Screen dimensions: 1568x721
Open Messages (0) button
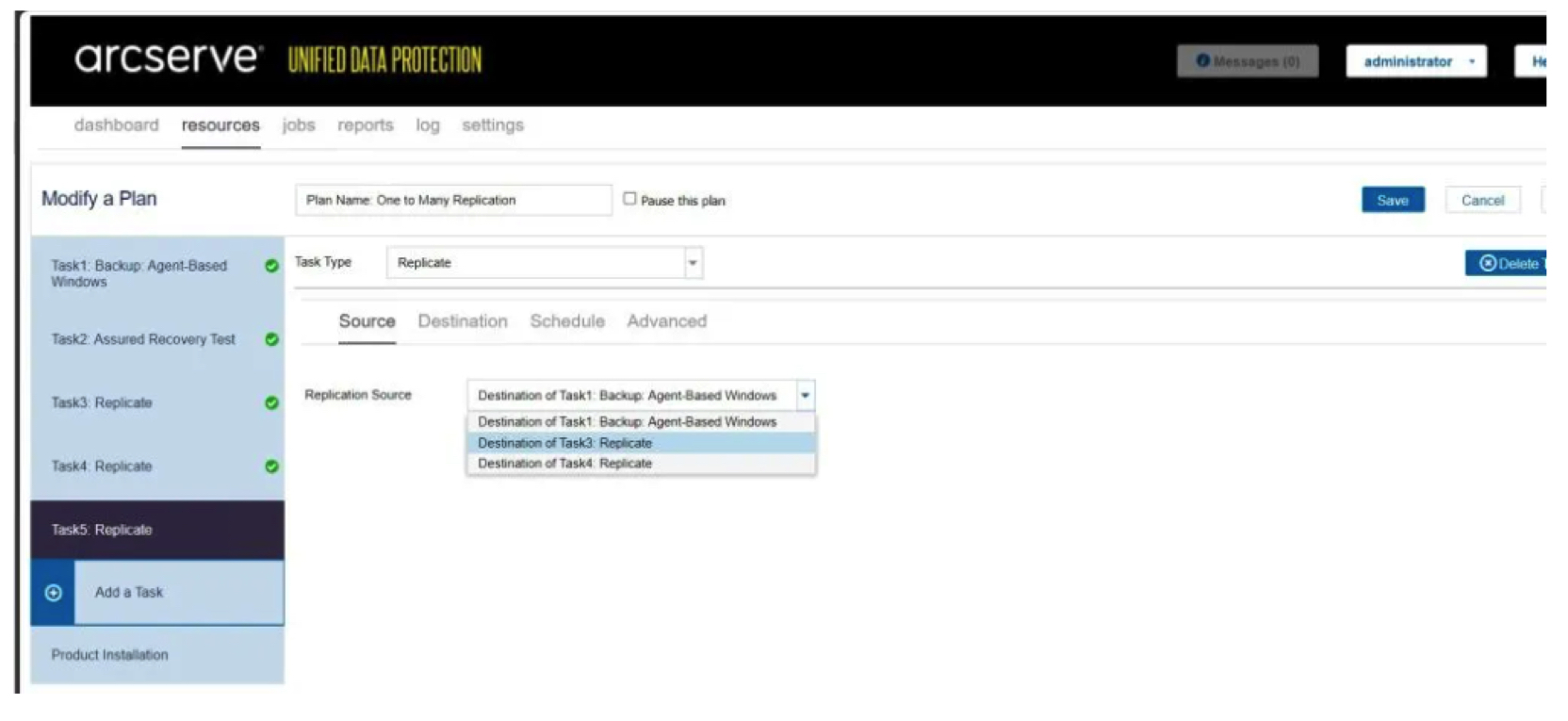point(1248,61)
